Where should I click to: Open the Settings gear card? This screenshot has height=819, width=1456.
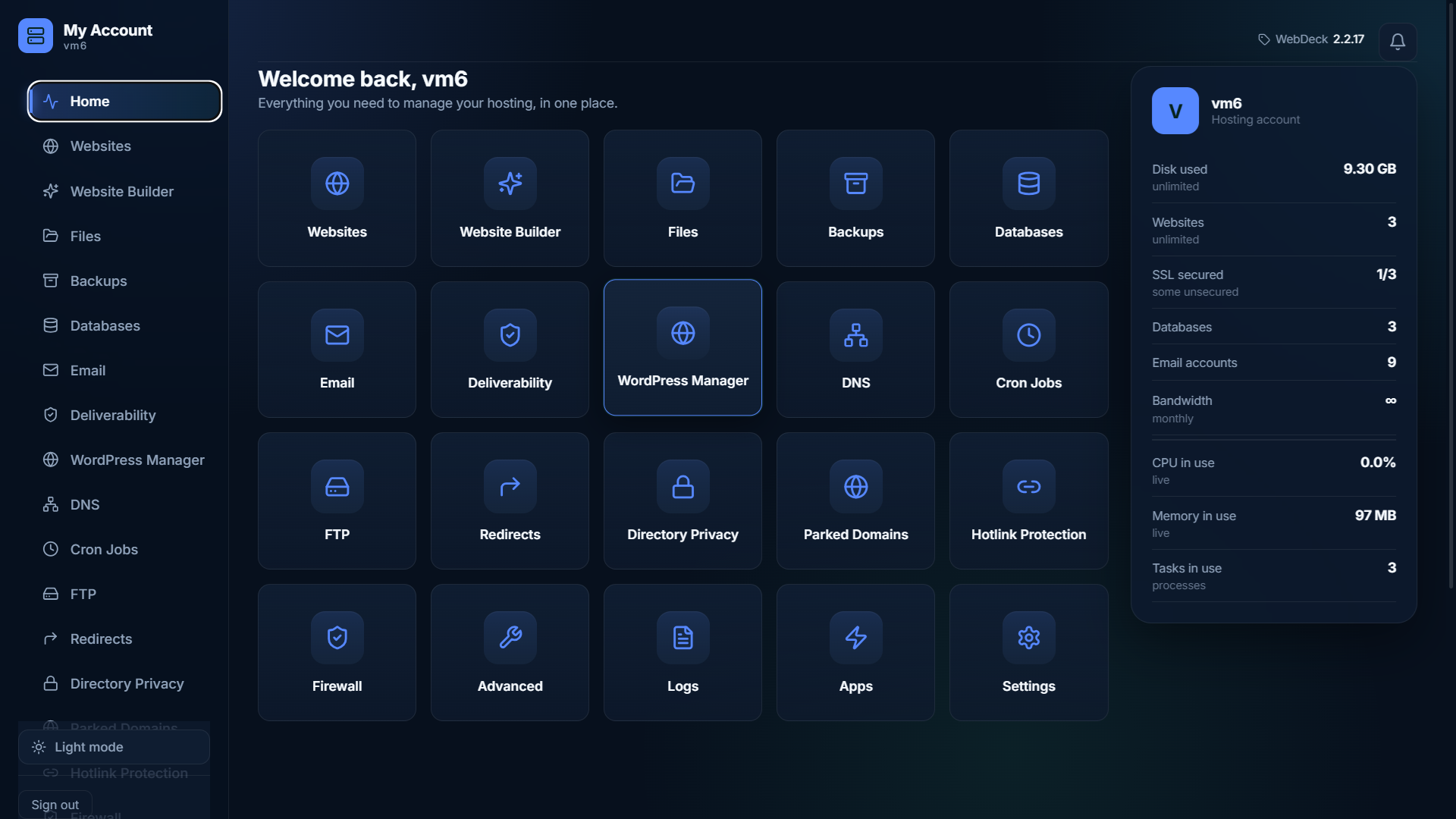[x=1028, y=652]
